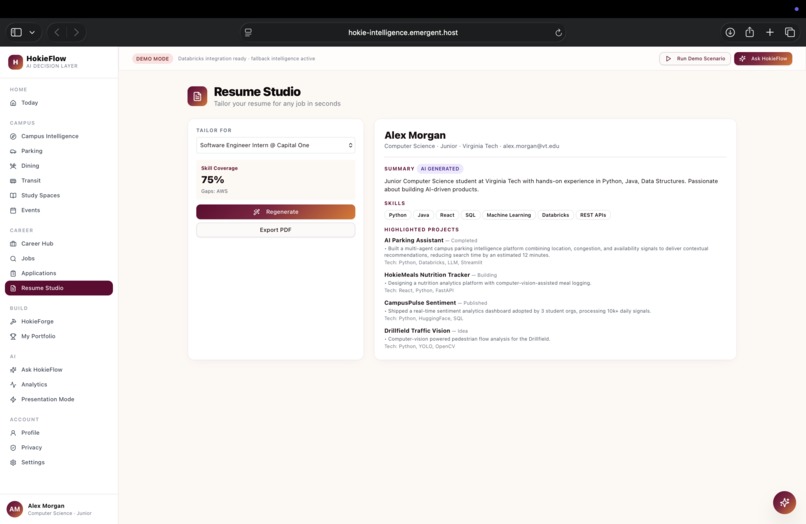The height and width of the screenshot is (524, 806).
Task: Click the Machine Learning skill chip
Action: point(509,215)
